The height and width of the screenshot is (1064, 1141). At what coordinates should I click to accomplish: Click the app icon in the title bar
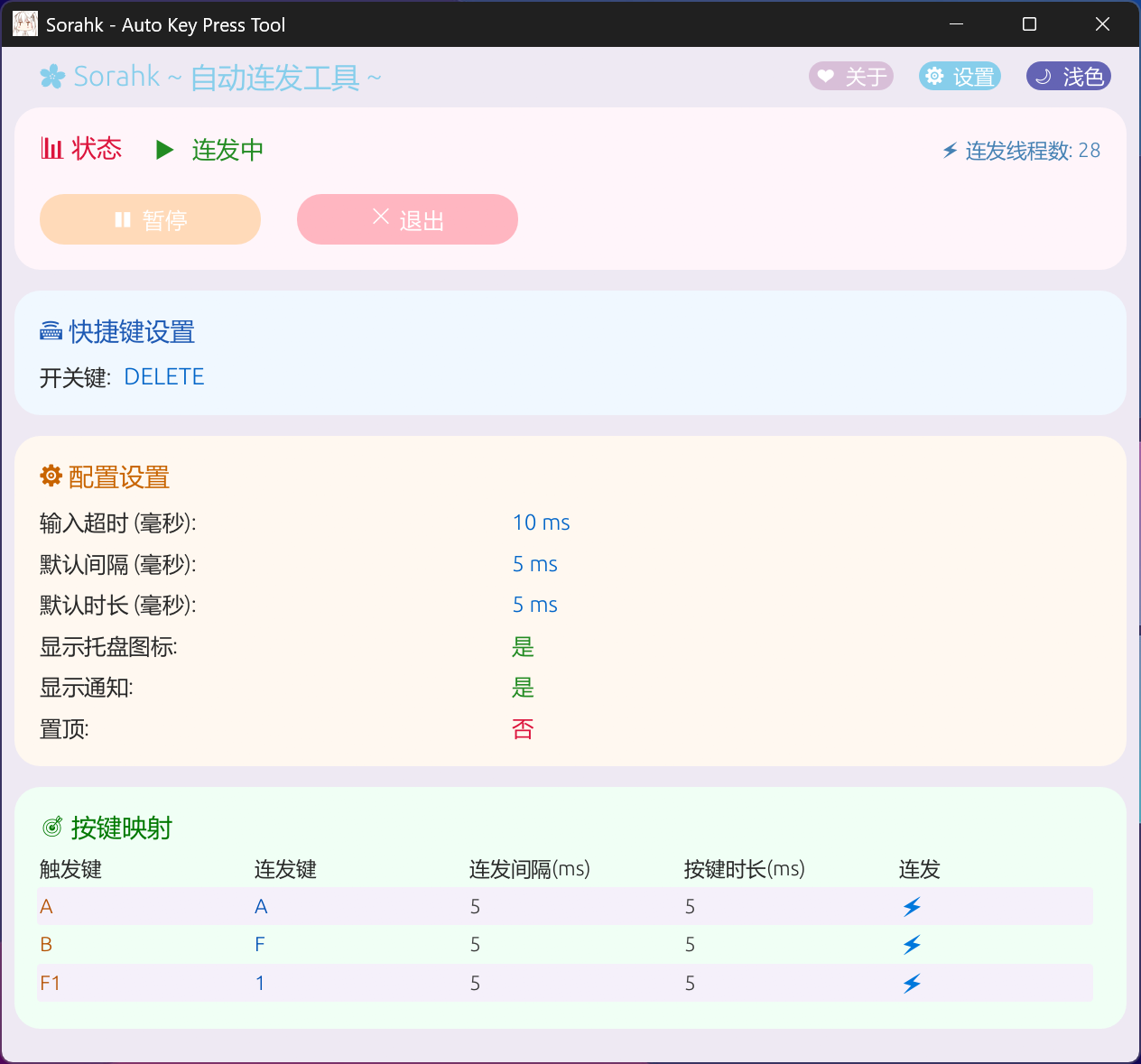point(25,24)
